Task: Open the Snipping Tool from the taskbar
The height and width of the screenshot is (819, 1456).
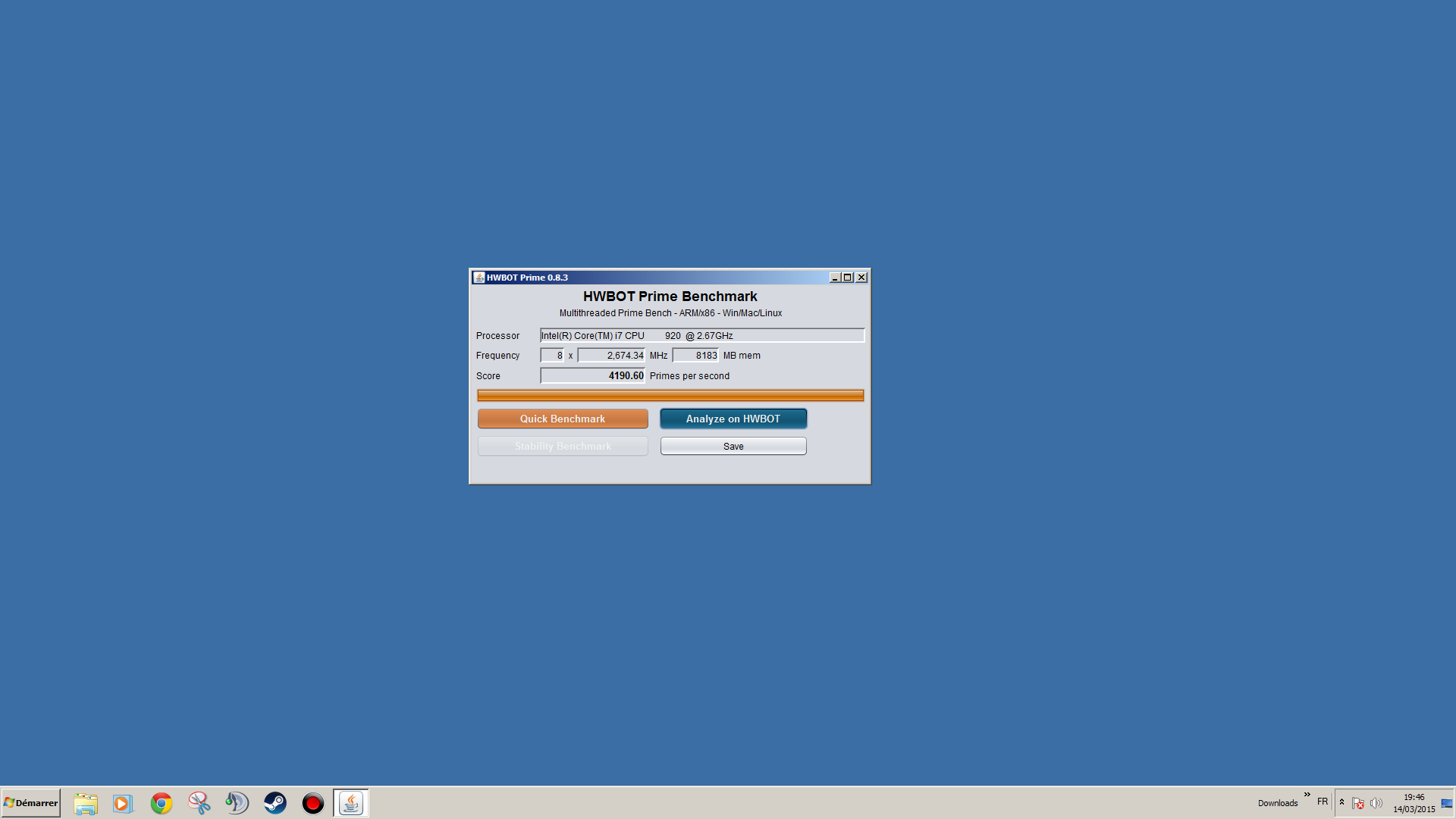Action: pyautogui.click(x=199, y=803)
